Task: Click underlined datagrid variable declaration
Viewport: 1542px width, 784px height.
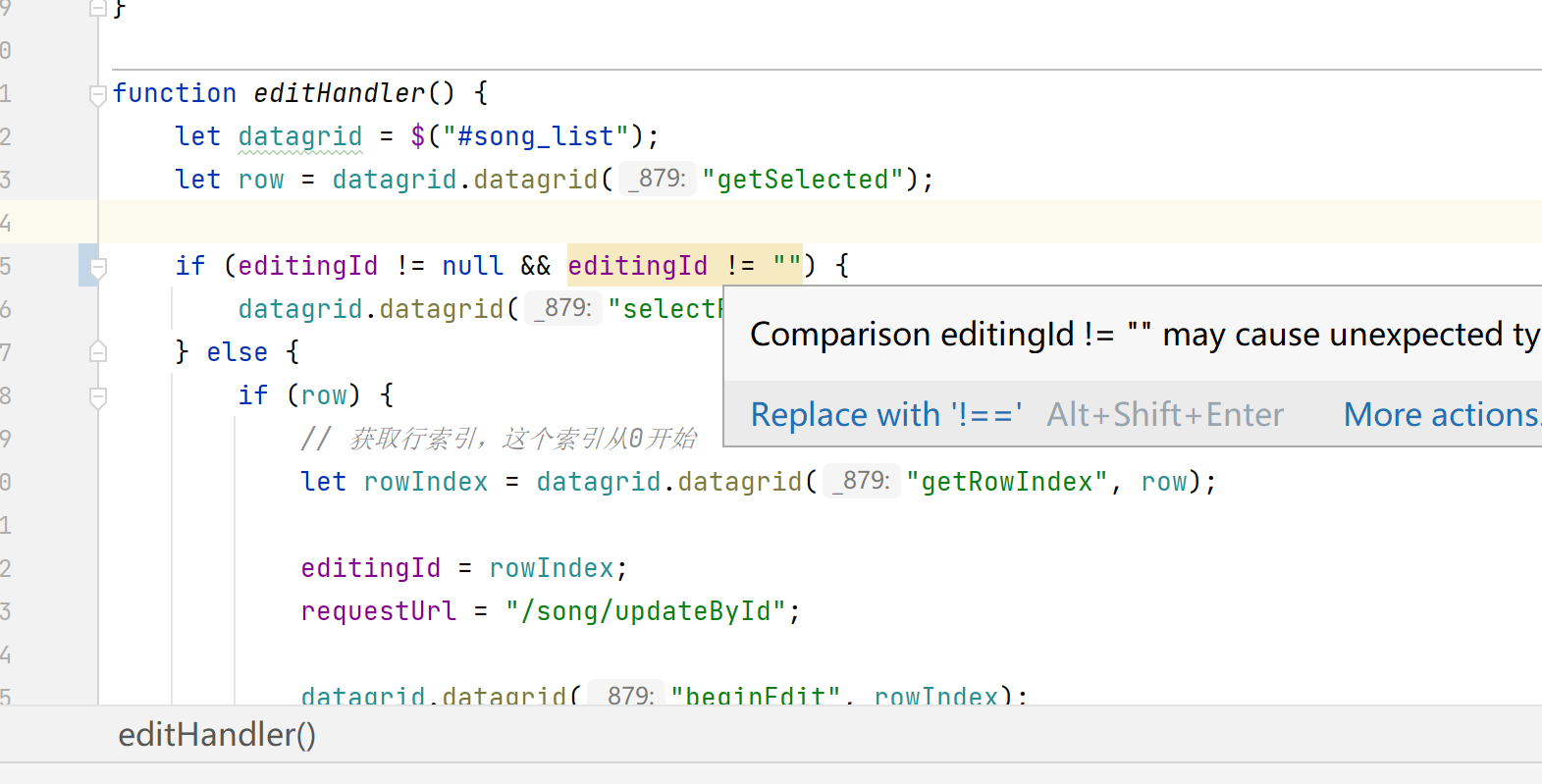Action: tap(300, 136)
